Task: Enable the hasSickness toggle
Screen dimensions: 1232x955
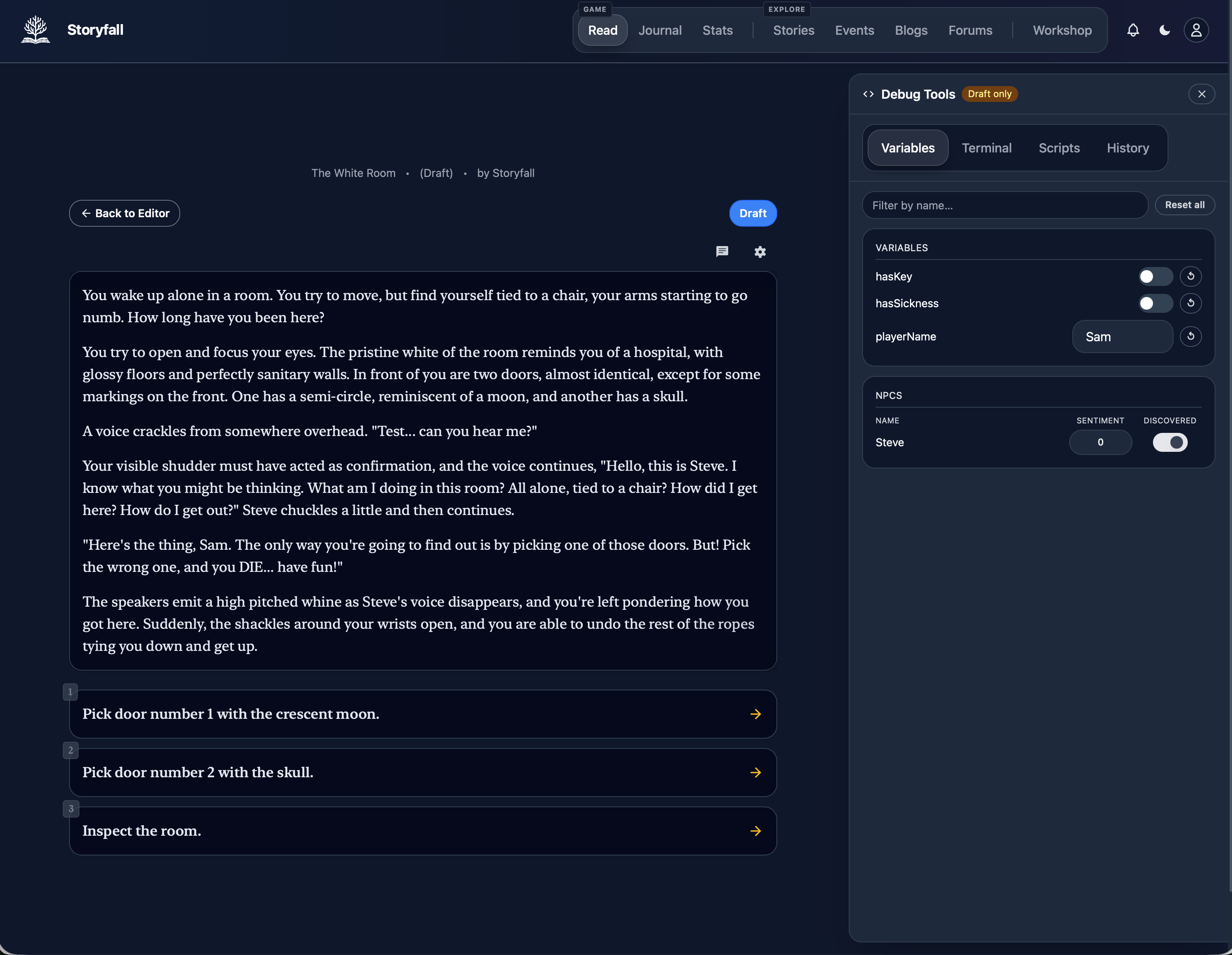Action: tap(1155, 303)
